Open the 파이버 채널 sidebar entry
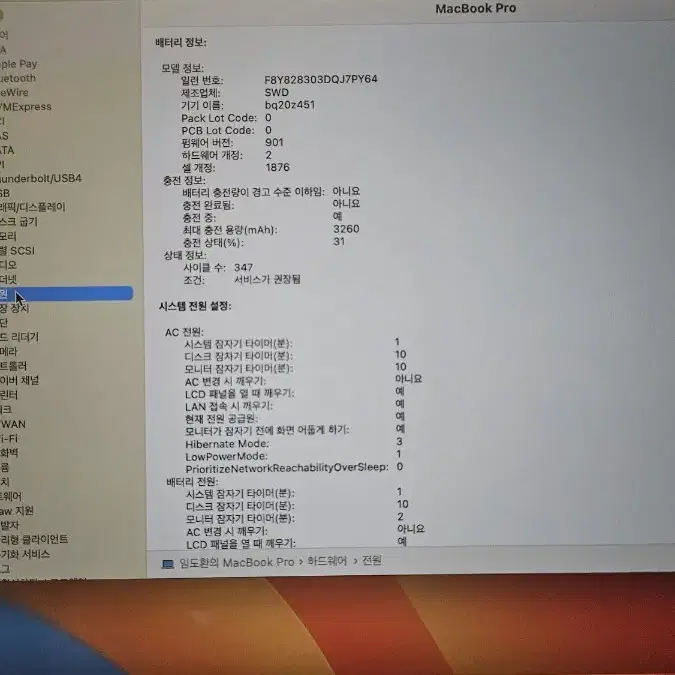 (x=19, y=381)
